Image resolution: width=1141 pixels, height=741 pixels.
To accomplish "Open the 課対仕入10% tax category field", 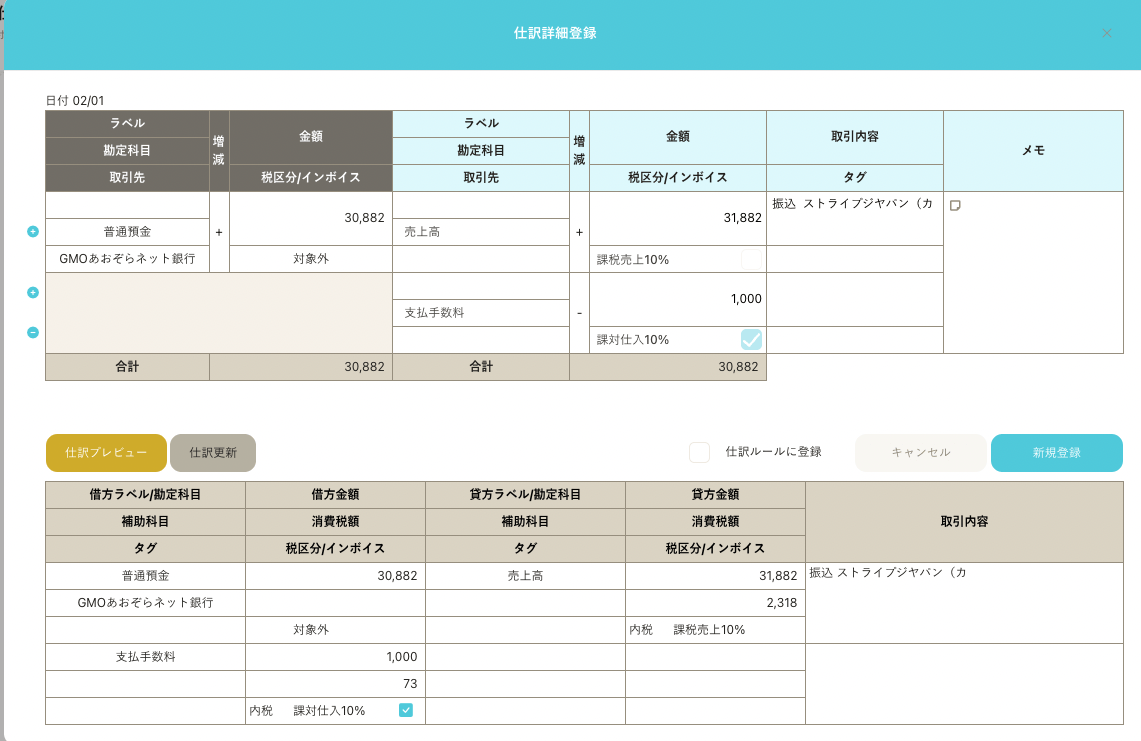I will (665, 339).
